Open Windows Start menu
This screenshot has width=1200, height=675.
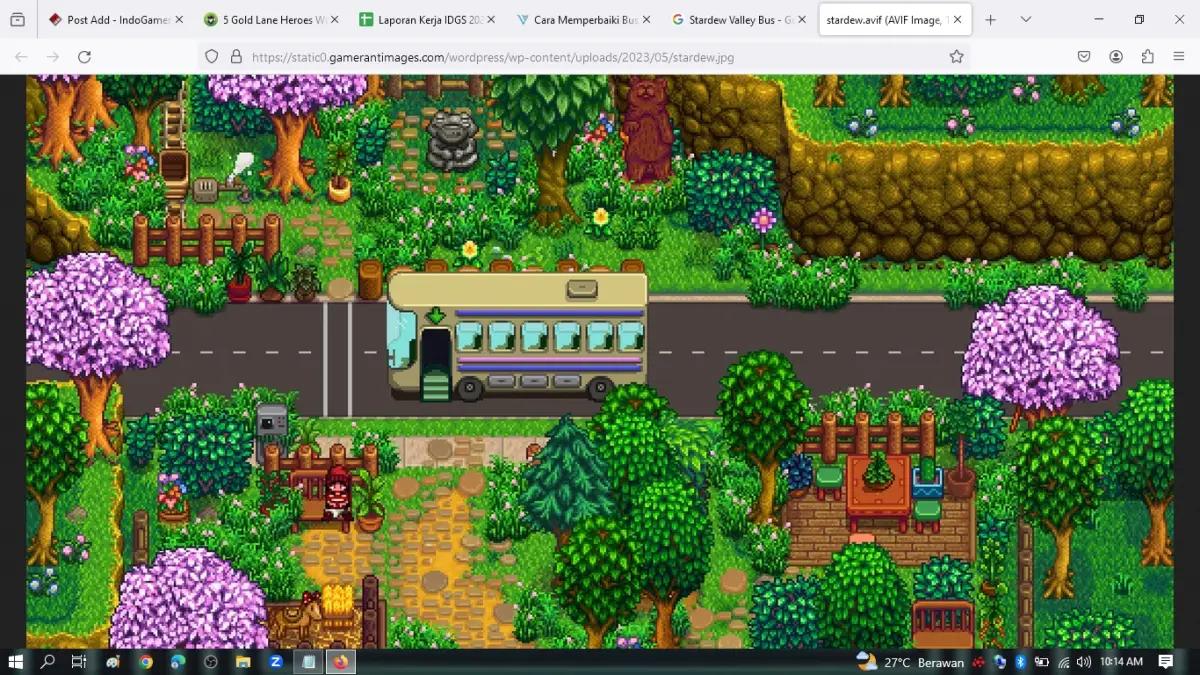16,662
